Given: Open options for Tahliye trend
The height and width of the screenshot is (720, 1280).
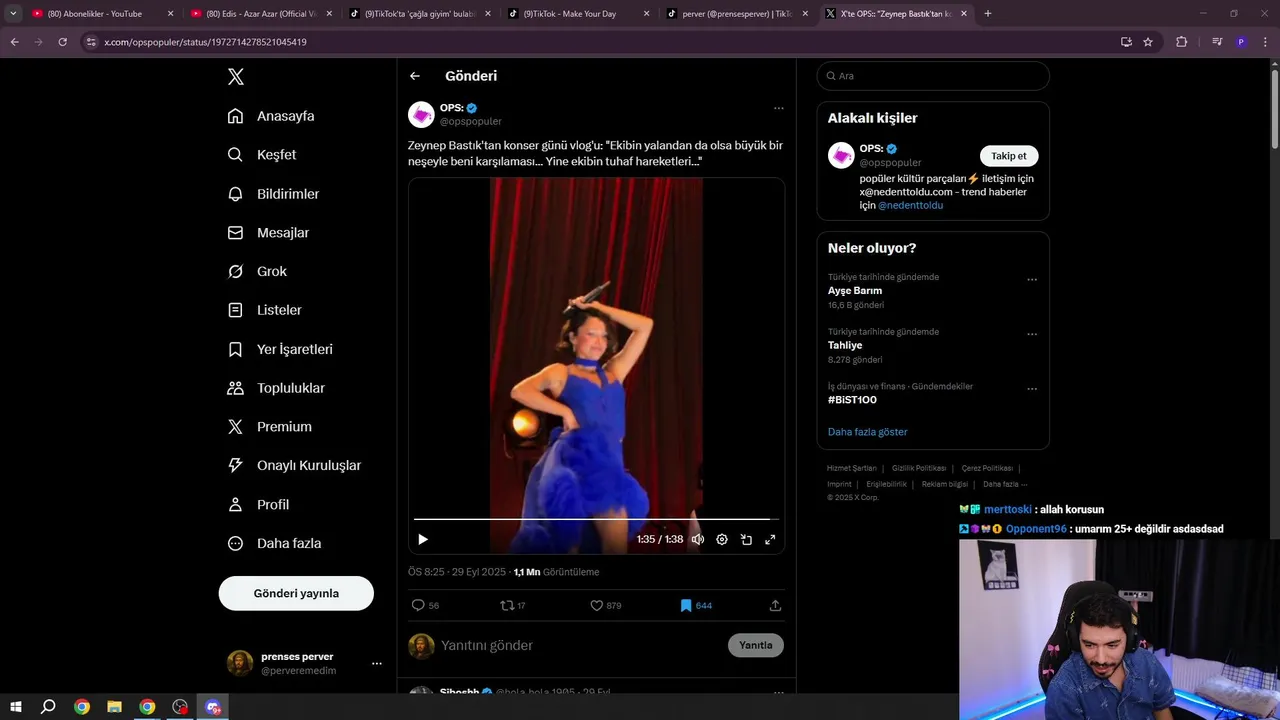Looking at the screenshot, I should 1032,334.
